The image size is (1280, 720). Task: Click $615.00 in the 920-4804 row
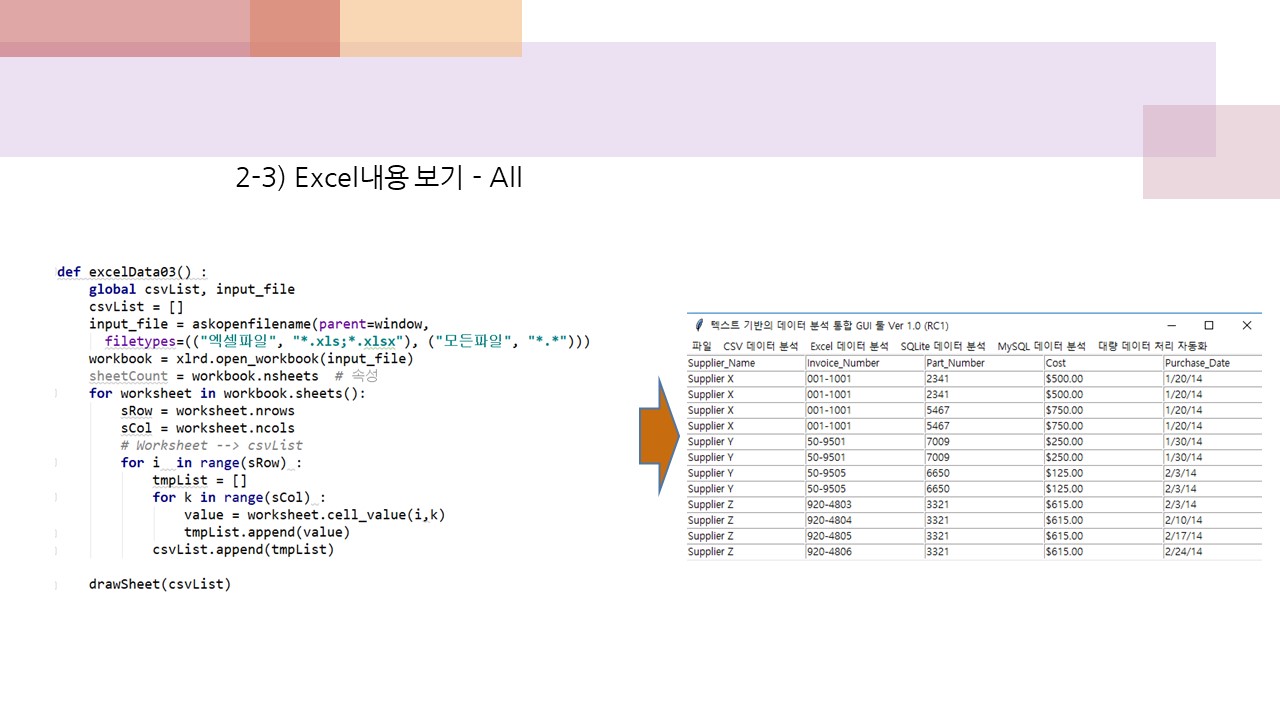(x=1103, y=520)
